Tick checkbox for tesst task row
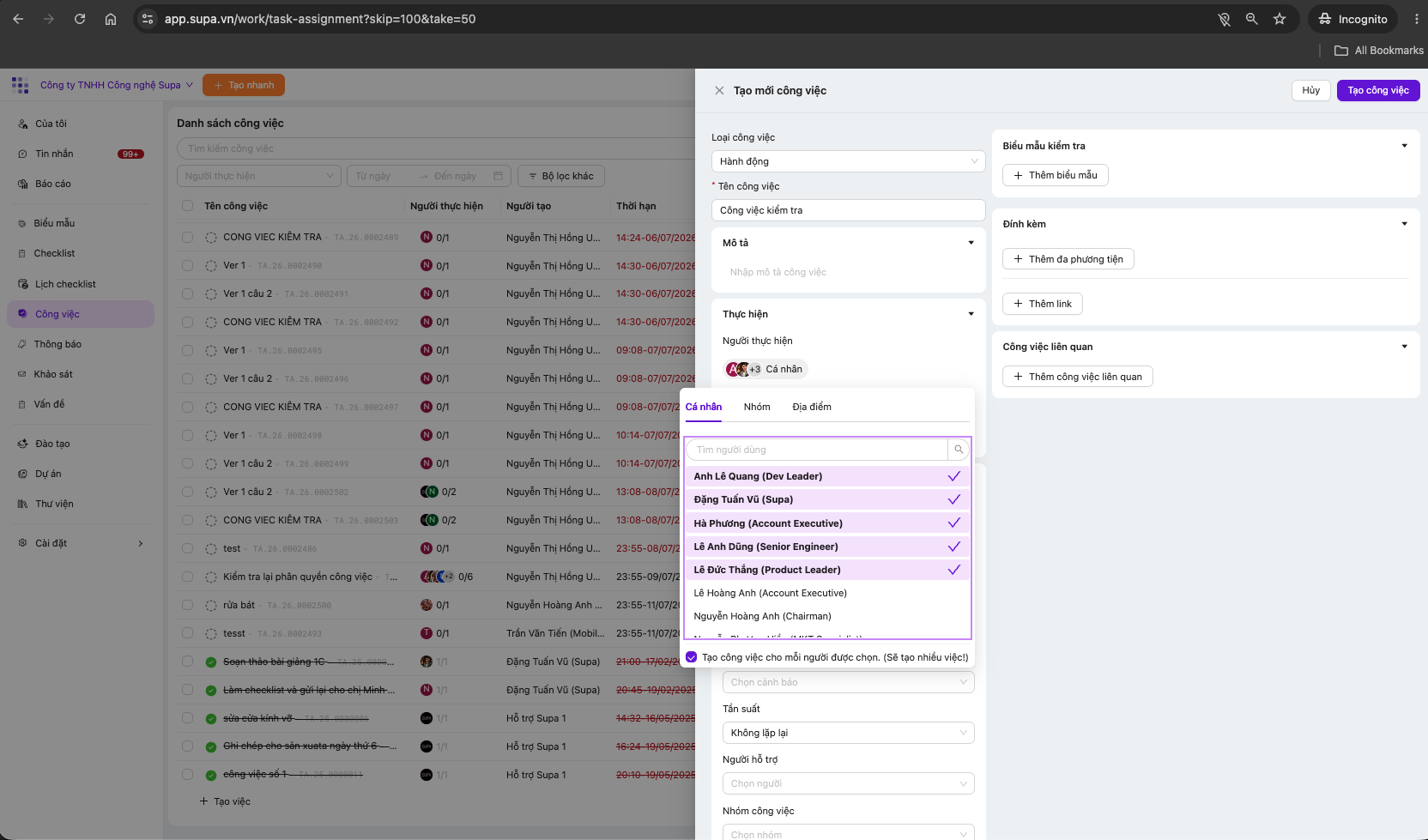Screen dimensions: 1428x840 (187, 633)
